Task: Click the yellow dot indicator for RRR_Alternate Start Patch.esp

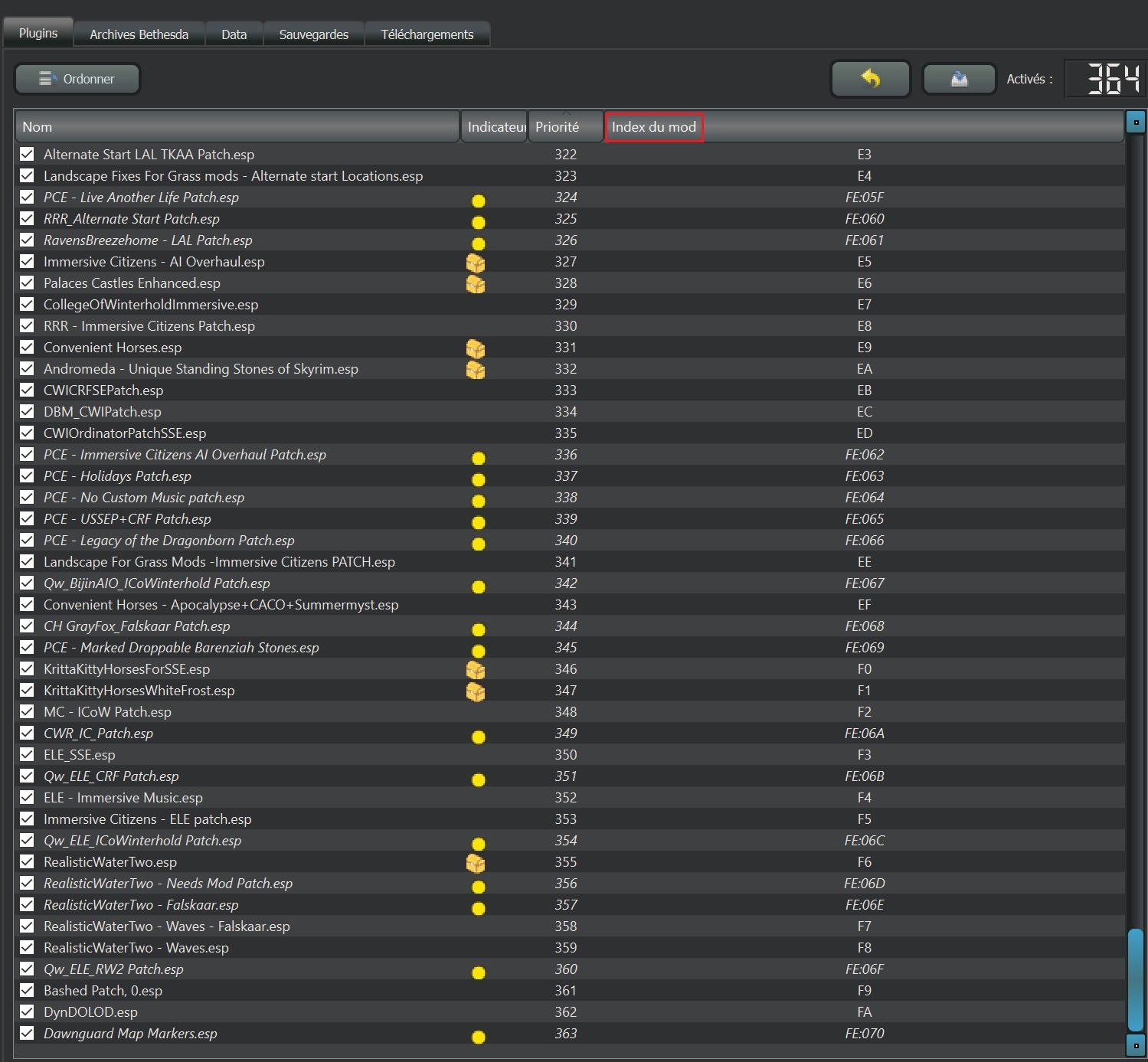Action: coord(479,223)
